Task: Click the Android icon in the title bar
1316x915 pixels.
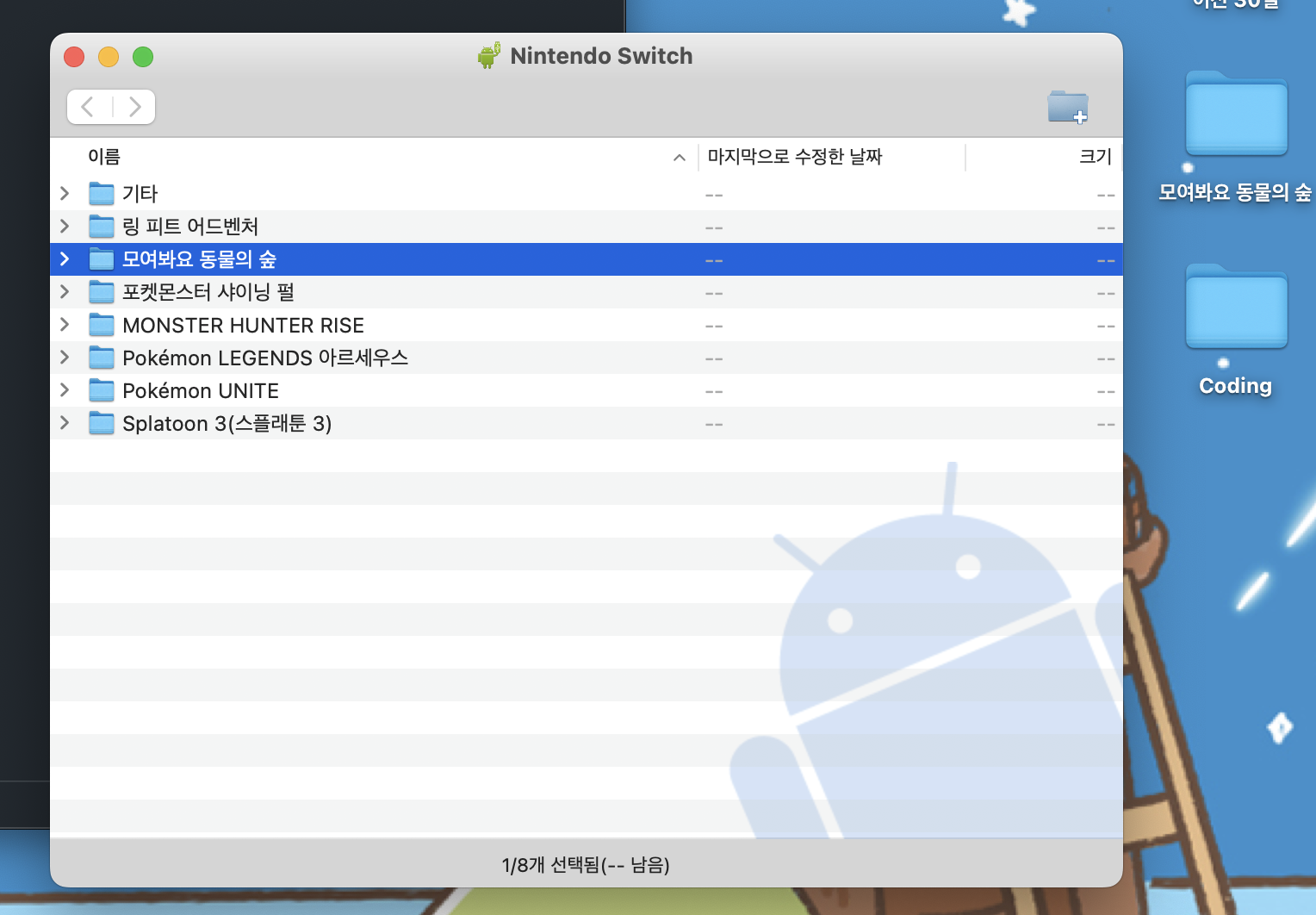Action: pyautogui.click(x=489, y=56)
